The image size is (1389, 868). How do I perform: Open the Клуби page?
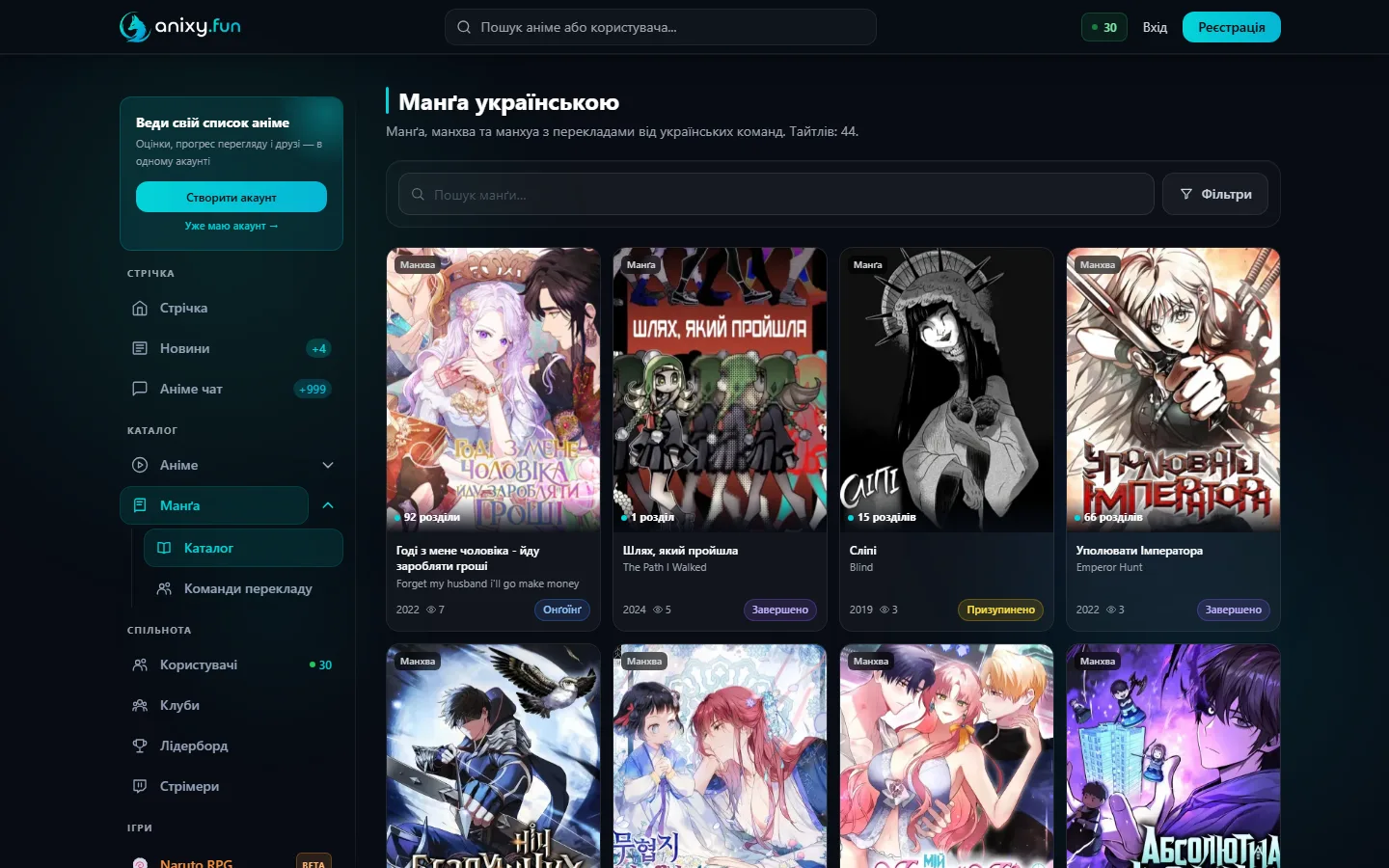click(x=231, y=705)
